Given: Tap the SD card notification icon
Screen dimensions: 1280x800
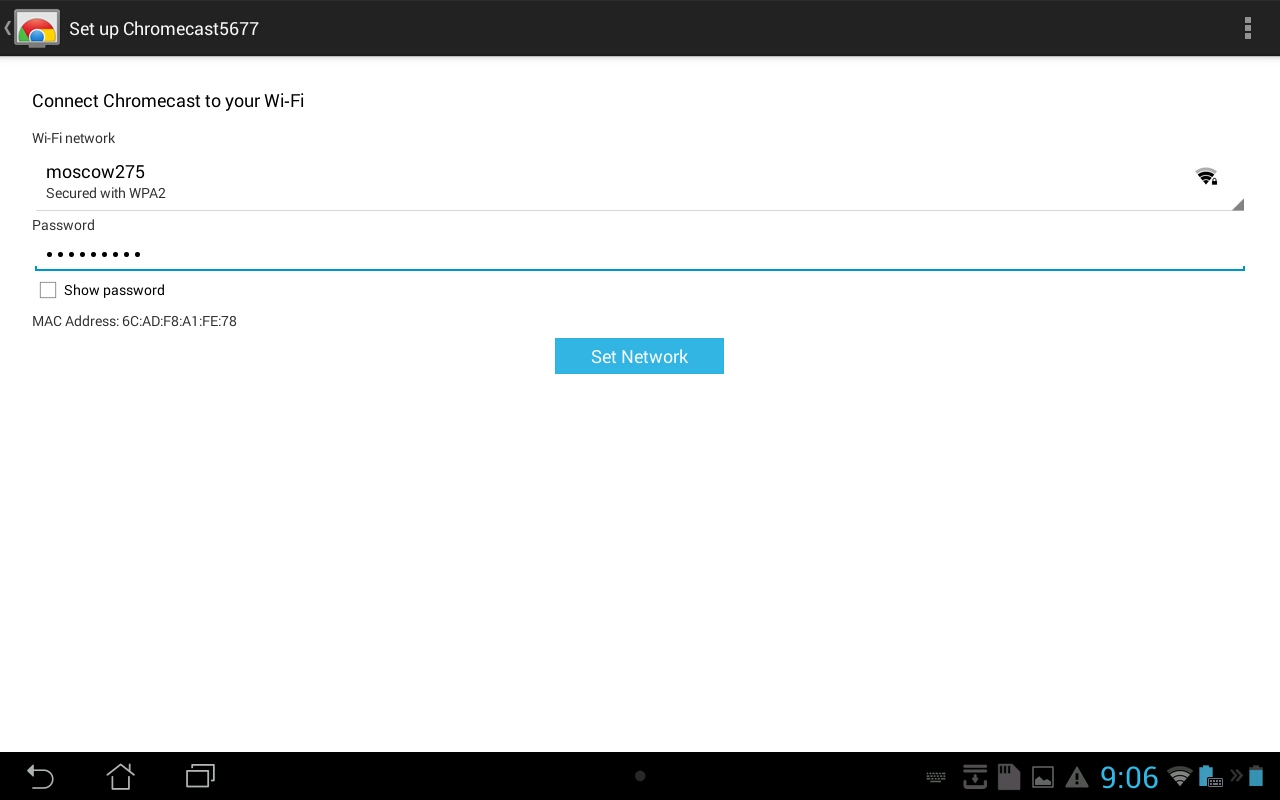Looking at the screenshot, I should tap(1008, 776).
